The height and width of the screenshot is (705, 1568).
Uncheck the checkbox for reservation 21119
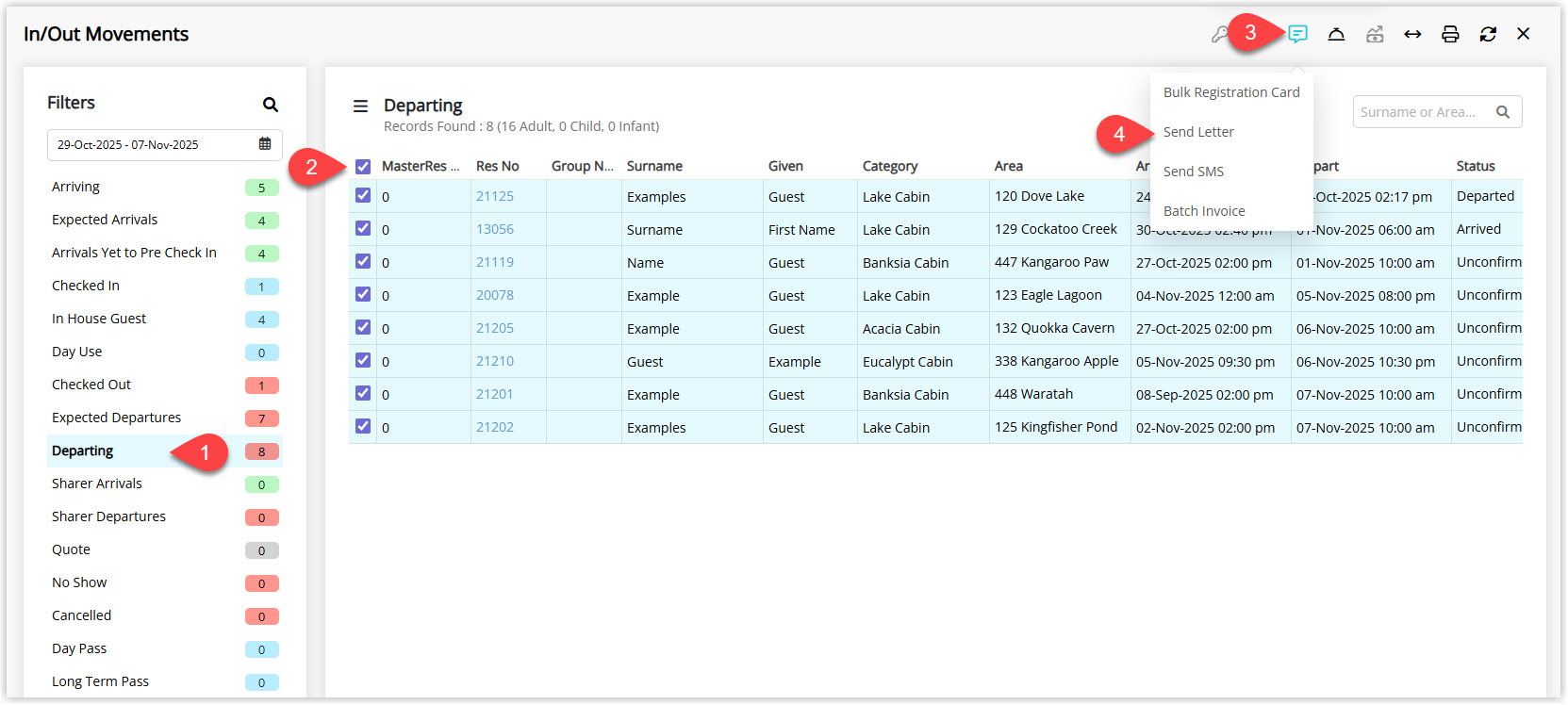tap(363, 262)
